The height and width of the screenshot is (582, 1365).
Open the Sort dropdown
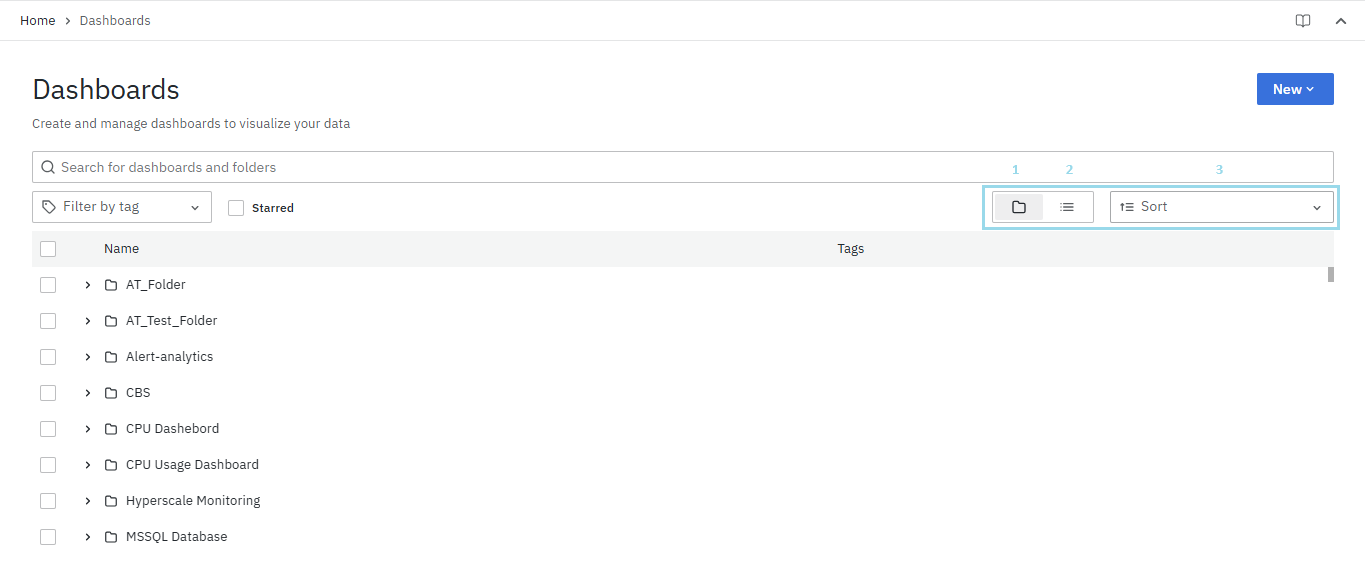pos(1221,207)
